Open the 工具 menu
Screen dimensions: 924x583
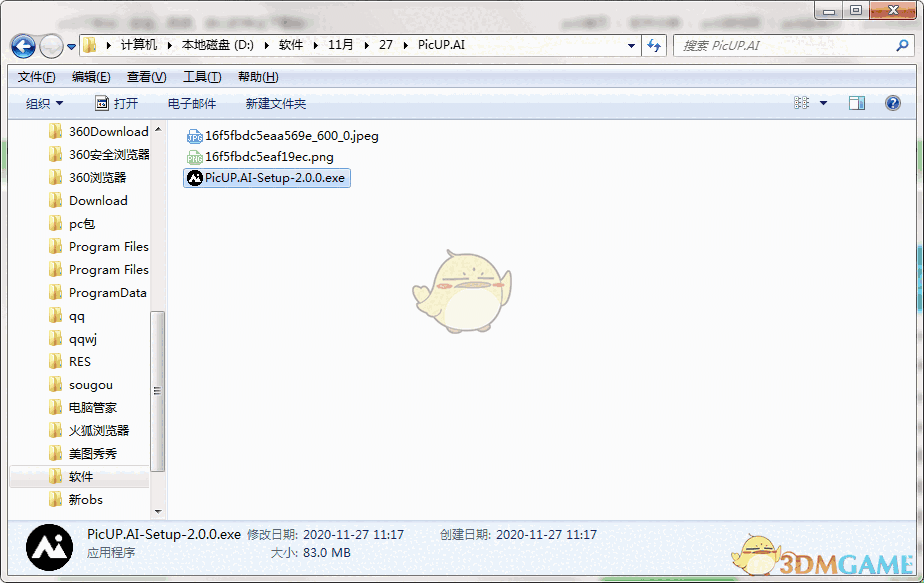(x=200, y=76)
